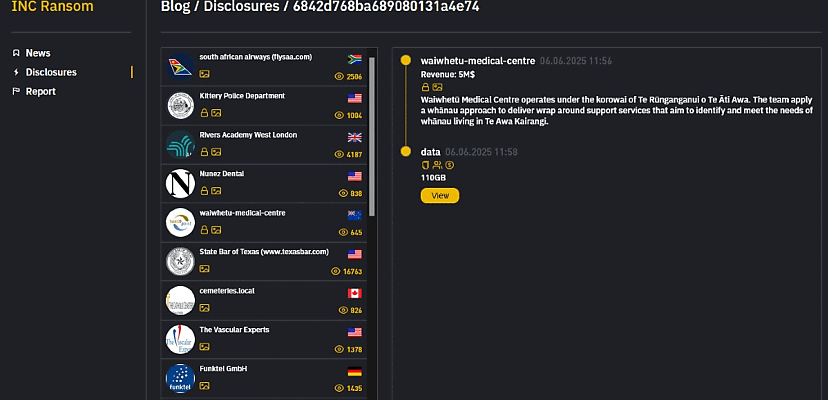Select the State Bar of Texas entry
This screenshot has height=400, width=828.
tap(264, 262)
